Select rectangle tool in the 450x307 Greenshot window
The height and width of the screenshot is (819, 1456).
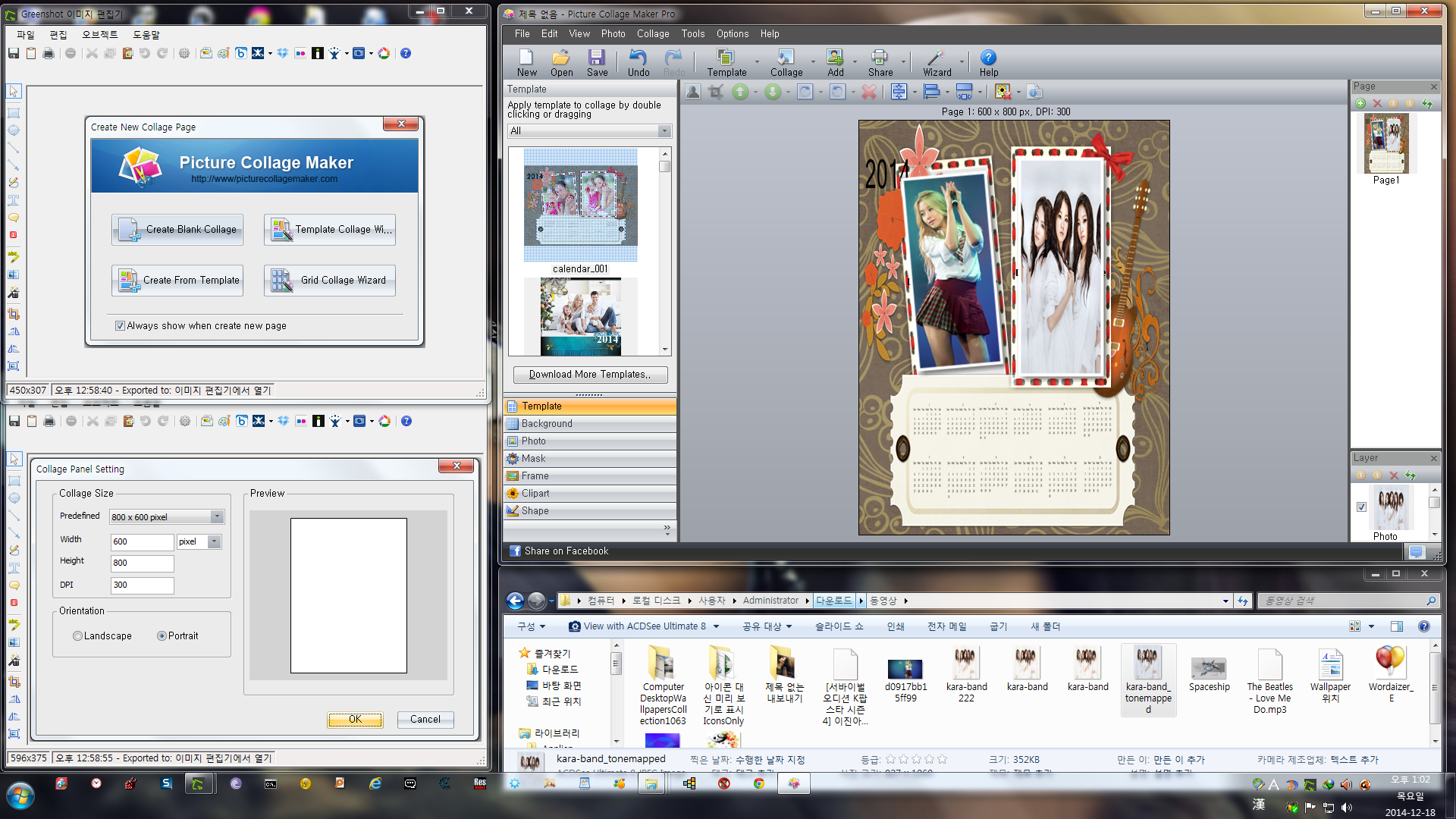click(14, 113)
